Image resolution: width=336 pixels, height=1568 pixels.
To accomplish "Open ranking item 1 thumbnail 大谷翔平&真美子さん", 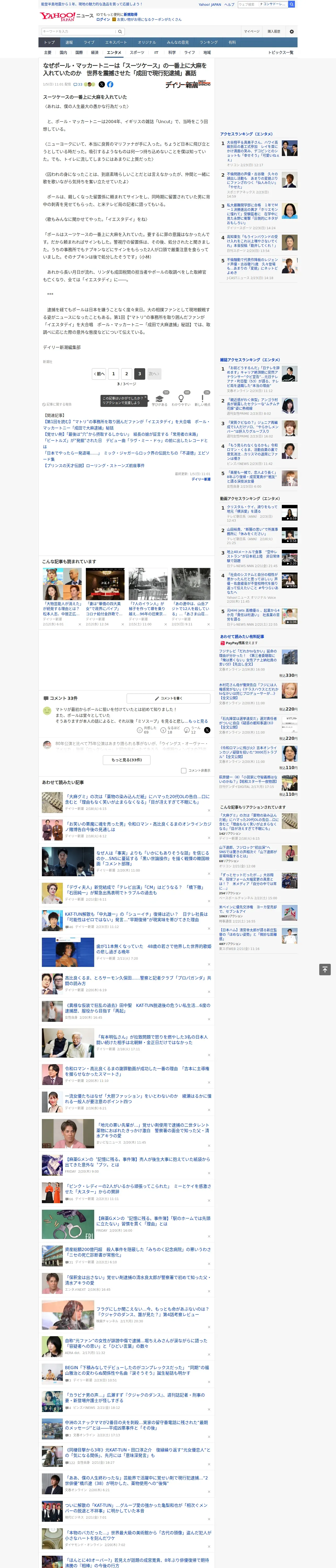I will click(x=289, y=148).
